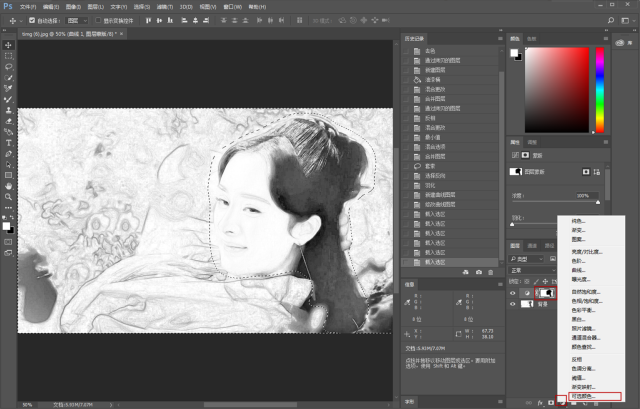Image resolution: width=640 pixels, height=409 pixels.
Task: Set history brush source beside 油漆桶
Action: tap(406, 80)
